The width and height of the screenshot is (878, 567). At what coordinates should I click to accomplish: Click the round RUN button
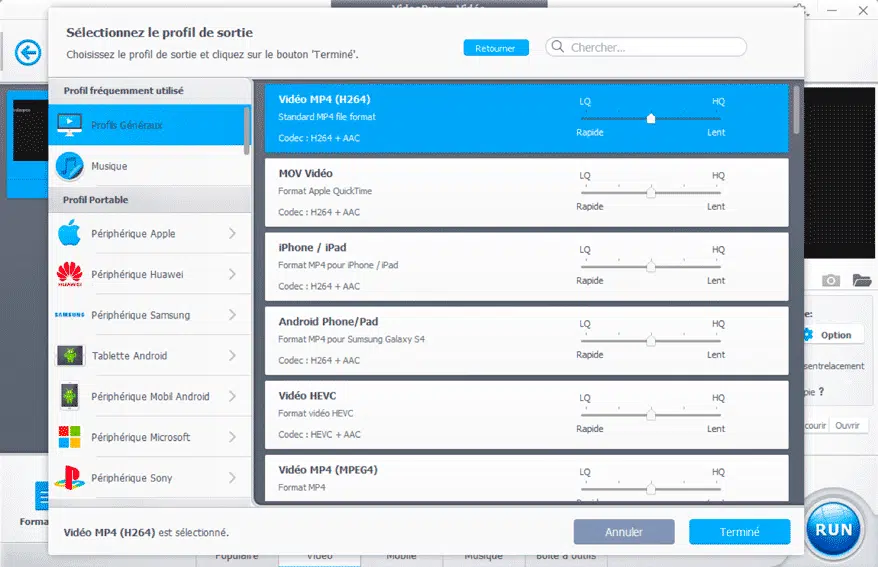pos(834,529)
